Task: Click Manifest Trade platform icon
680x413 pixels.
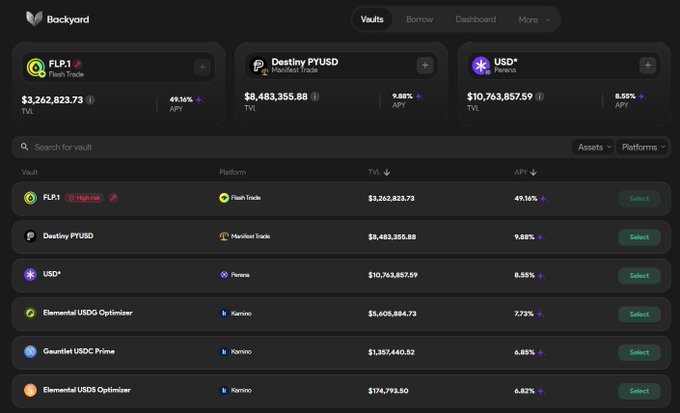Action: (224, 236)
